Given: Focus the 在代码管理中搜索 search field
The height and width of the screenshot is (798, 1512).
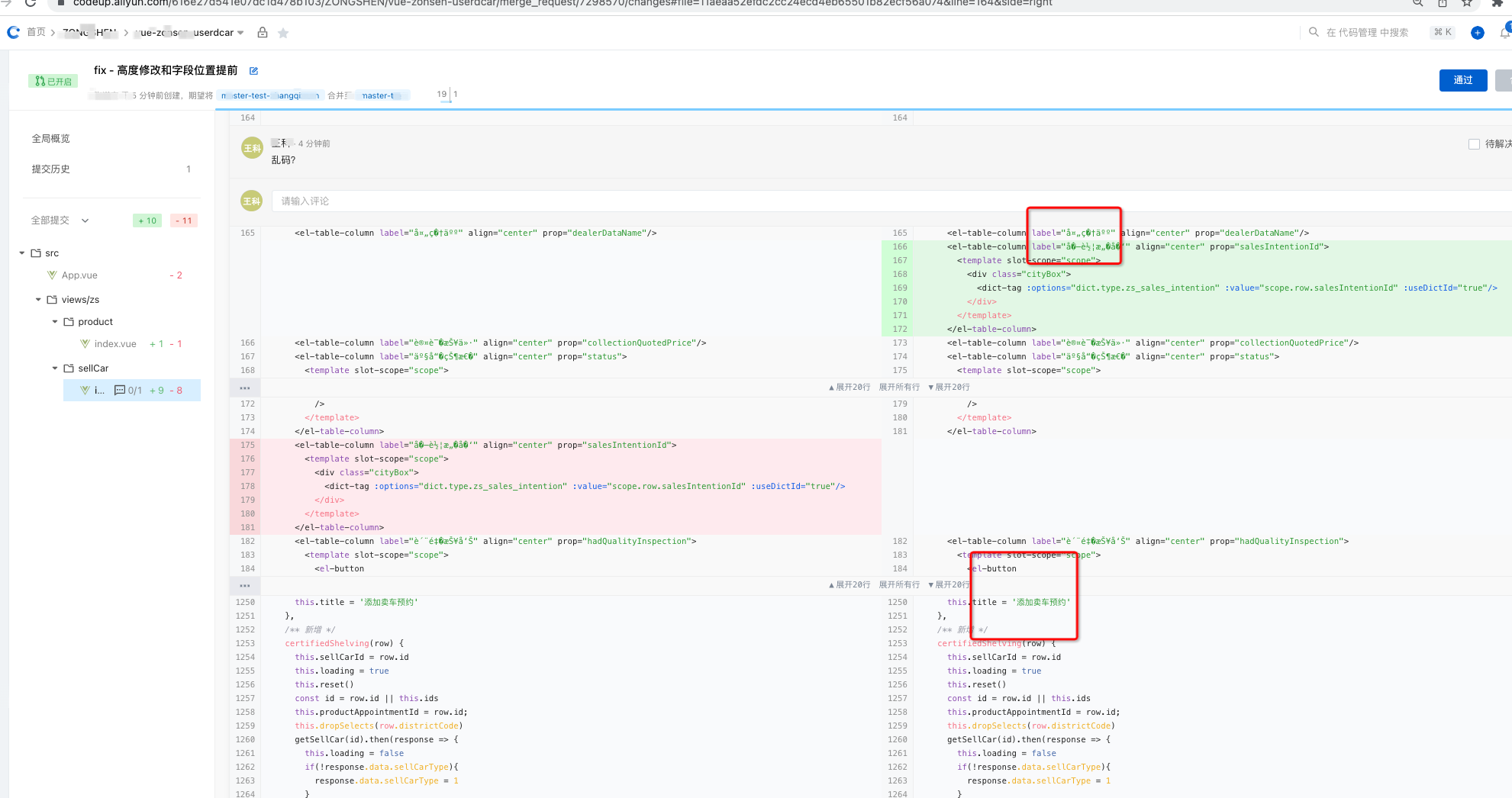Looking at the screenshot, I should click(x=1367, y=32).
